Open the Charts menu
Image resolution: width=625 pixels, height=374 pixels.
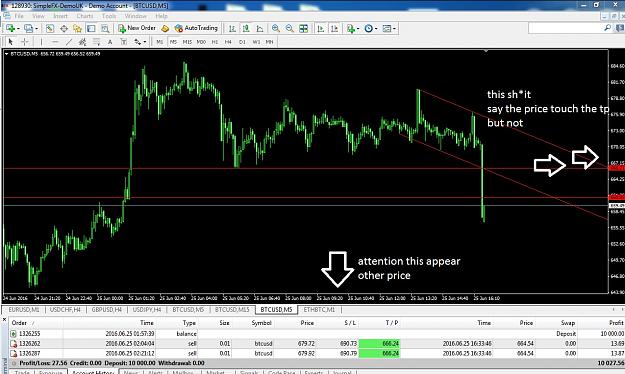pyautogui.click(x=85, y=16)
